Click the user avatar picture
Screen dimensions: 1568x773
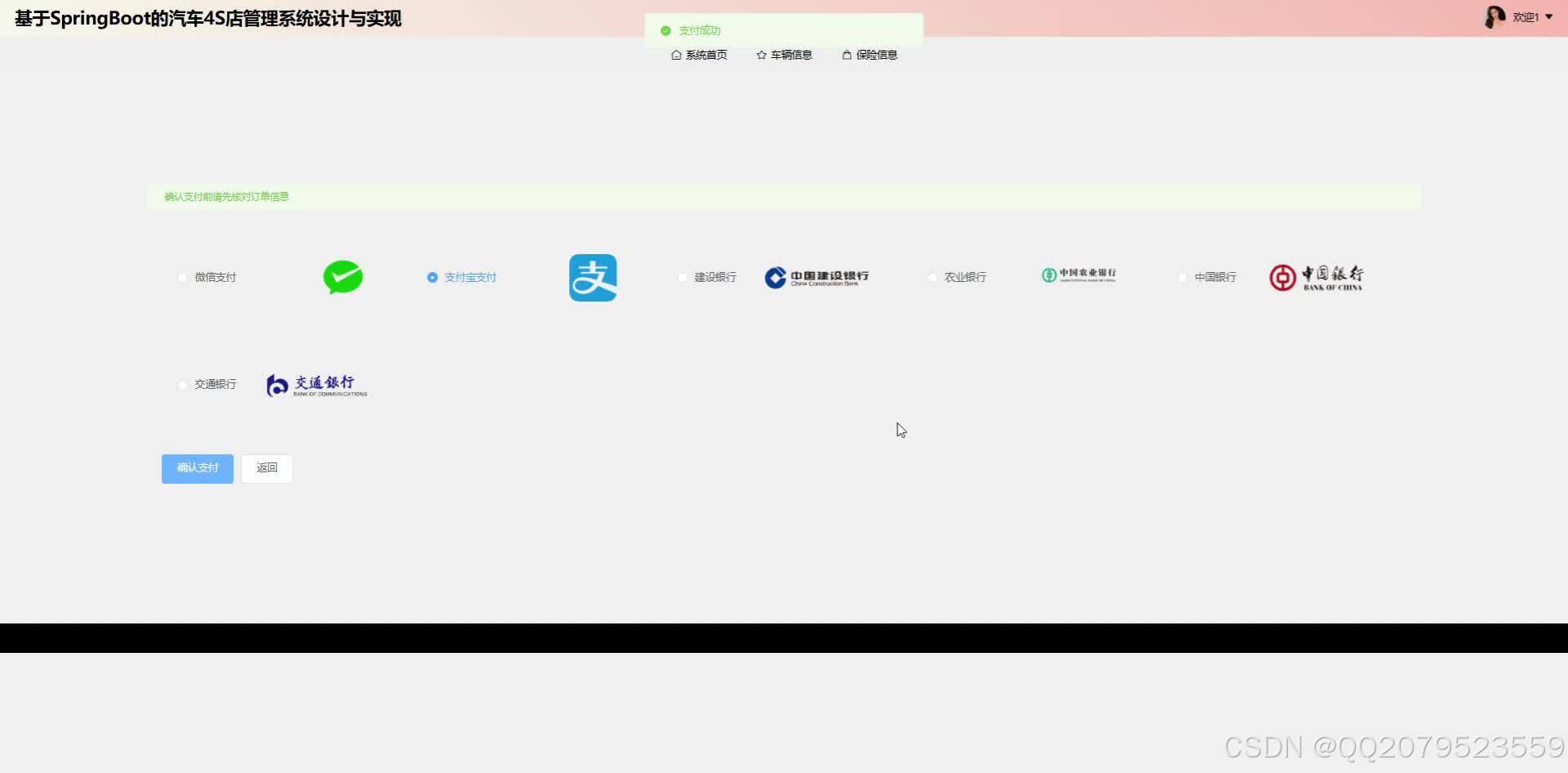(1494, 17)
